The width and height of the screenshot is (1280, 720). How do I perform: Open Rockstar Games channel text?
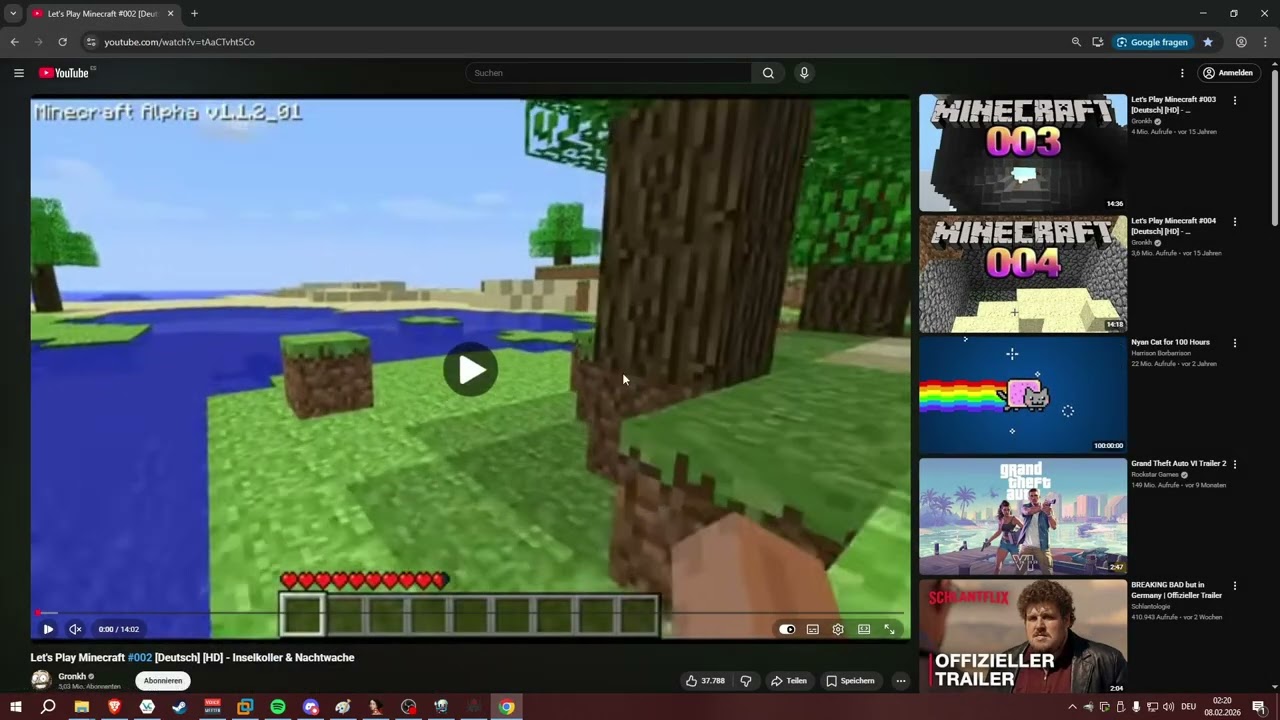(1155, 474)
